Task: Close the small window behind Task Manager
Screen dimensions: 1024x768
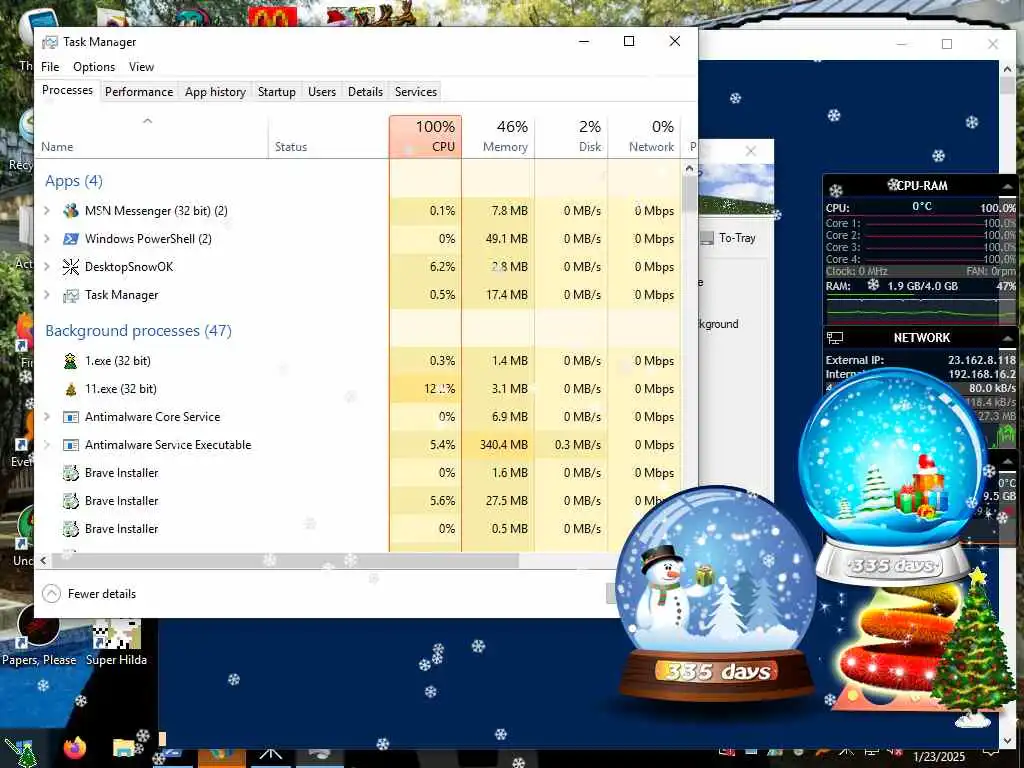Action: (751, 152)
